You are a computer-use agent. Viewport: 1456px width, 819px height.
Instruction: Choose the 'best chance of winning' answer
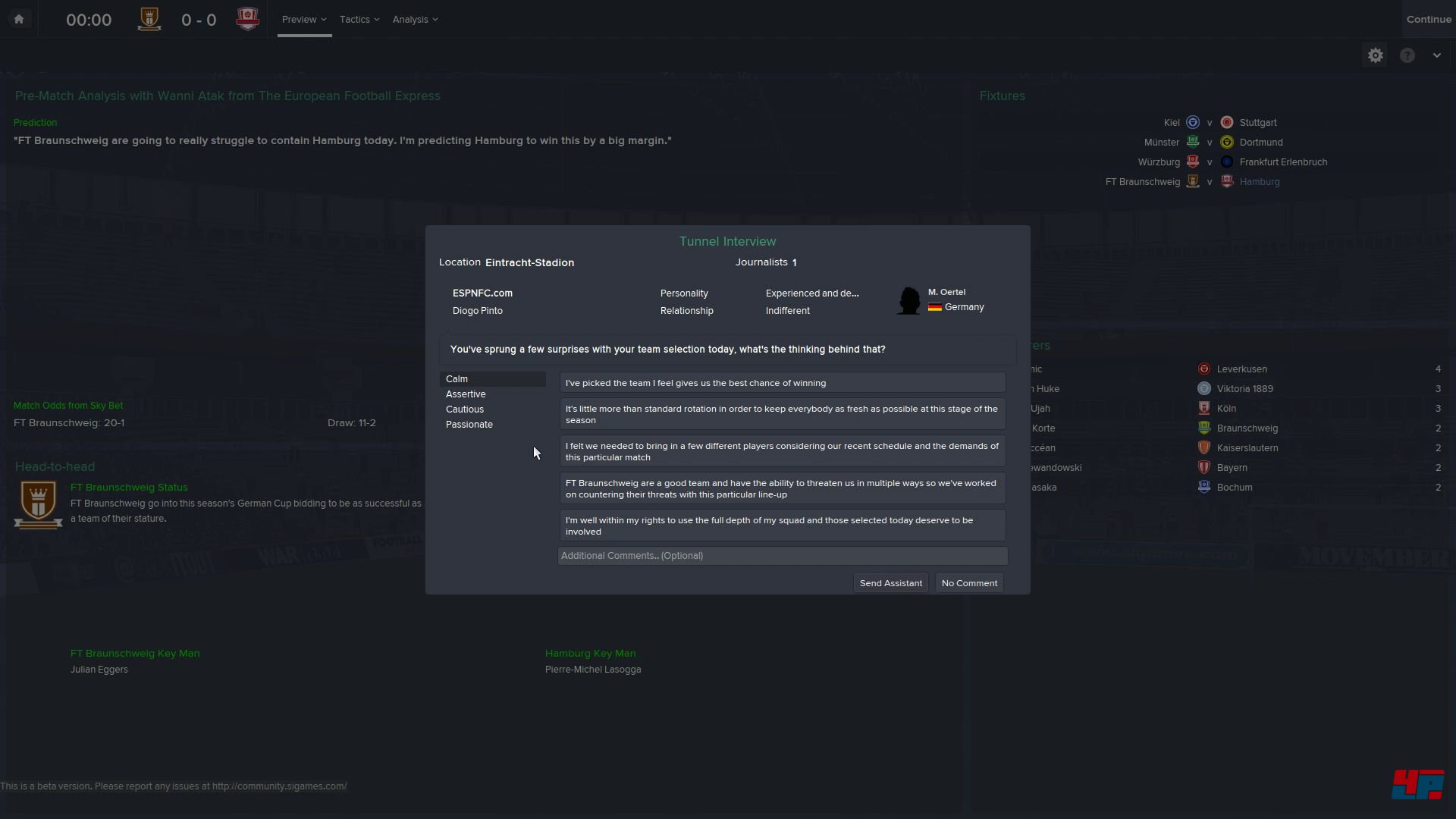click(x=783, y=383)
